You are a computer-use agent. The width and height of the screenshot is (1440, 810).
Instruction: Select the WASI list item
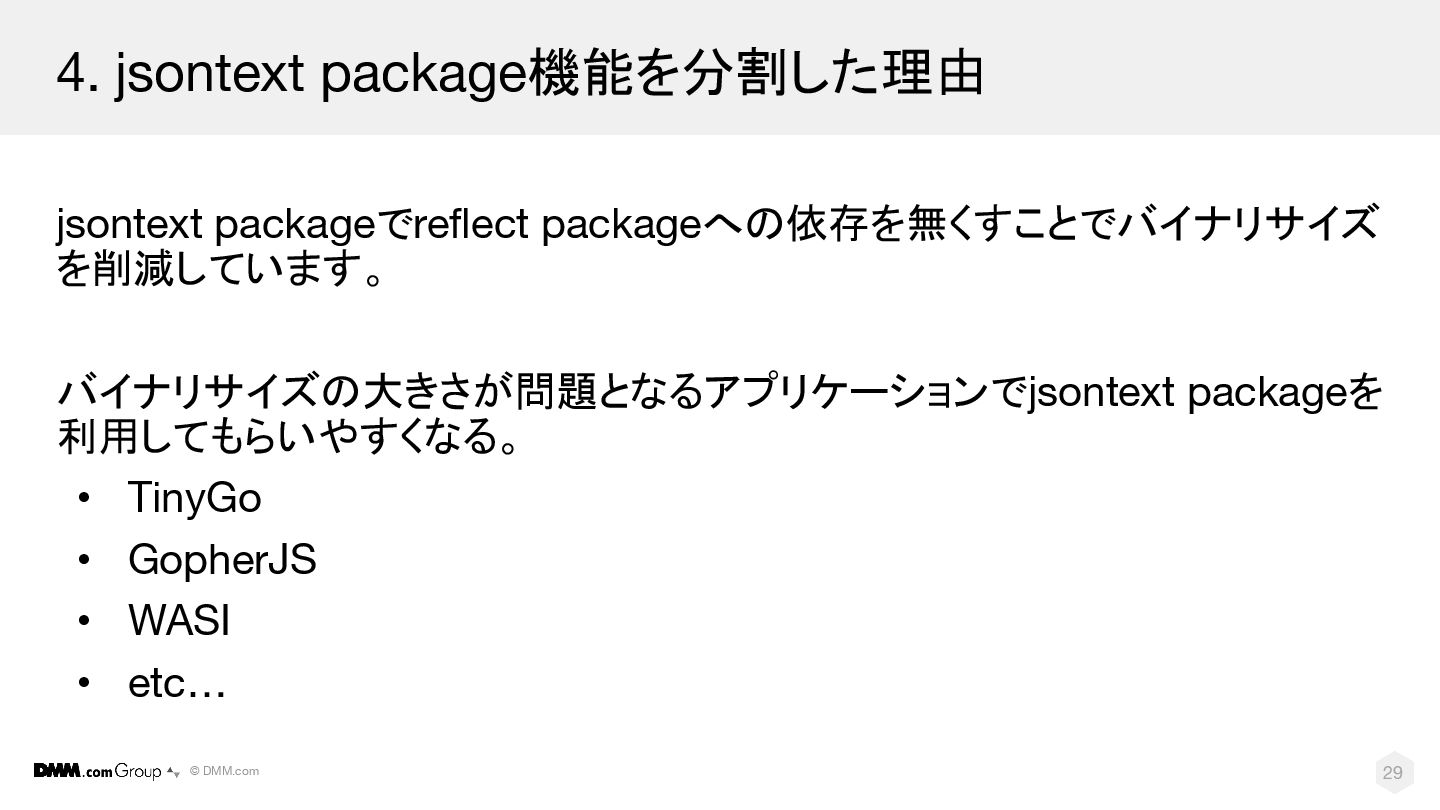coord(179,622)
